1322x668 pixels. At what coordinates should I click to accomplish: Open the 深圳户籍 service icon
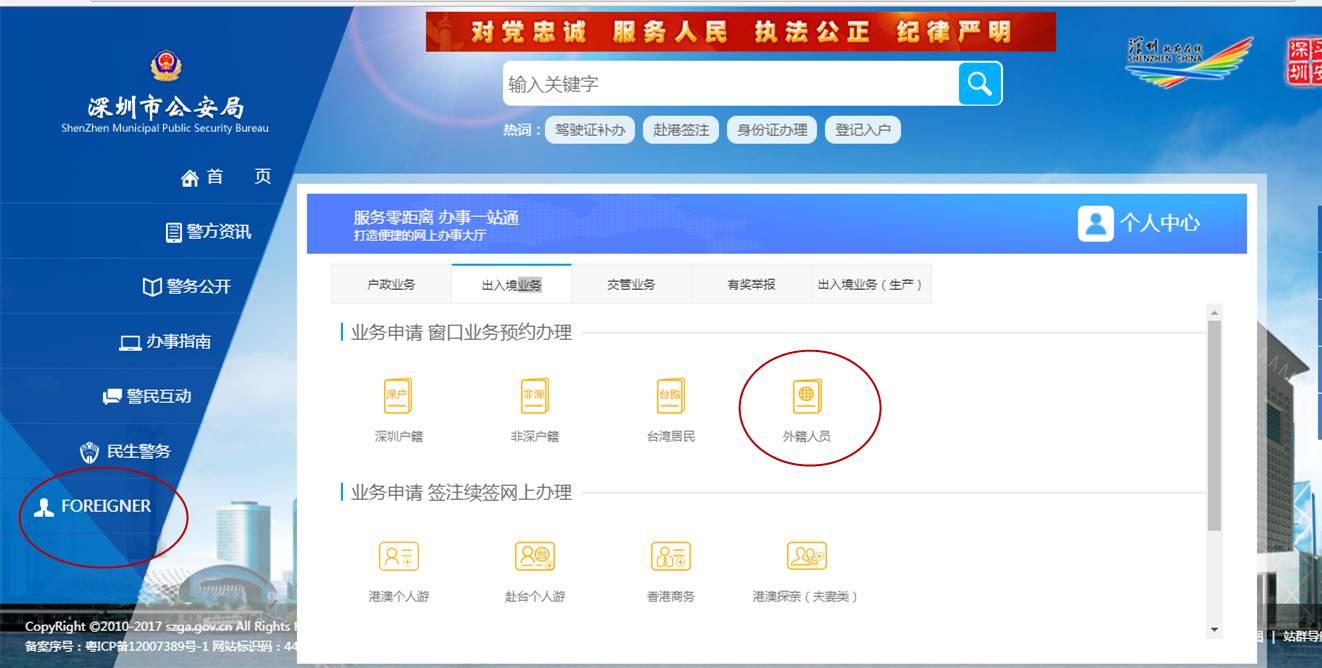tap(397, 396)
